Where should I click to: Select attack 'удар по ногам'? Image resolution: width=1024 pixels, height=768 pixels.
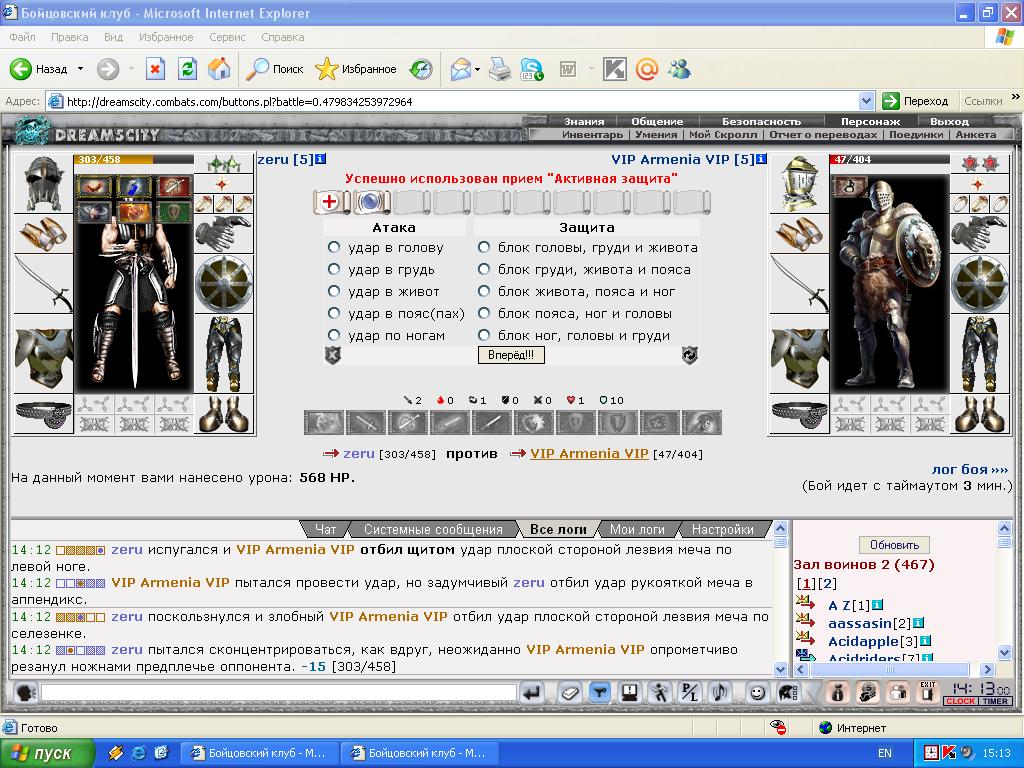pos(334,336)
